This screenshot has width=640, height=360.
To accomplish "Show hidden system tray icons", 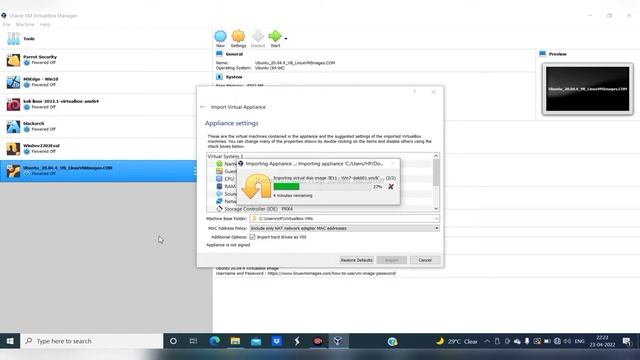I will click(x=487, y=341).
